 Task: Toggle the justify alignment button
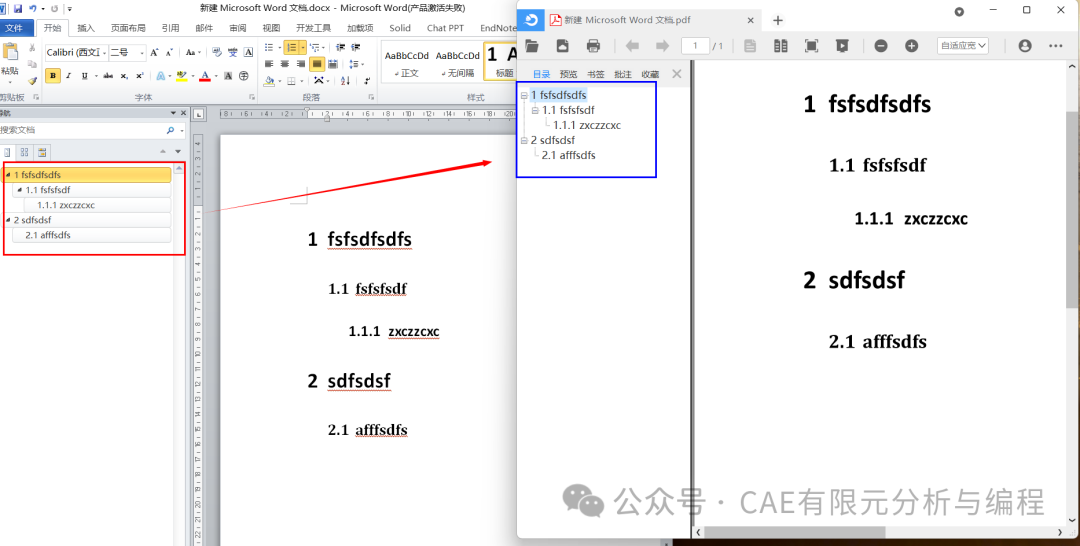point(317,64)
